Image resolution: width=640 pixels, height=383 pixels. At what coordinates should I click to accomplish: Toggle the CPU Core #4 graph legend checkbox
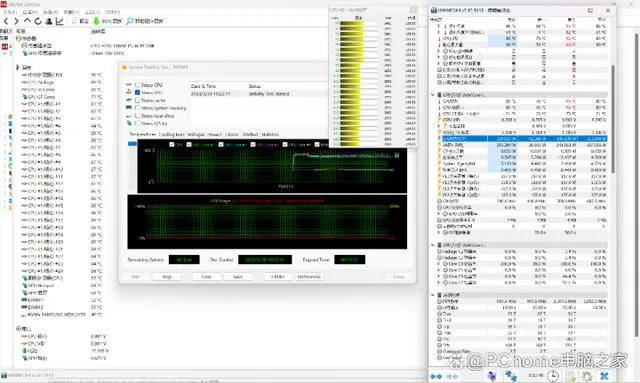click(285, 145)
